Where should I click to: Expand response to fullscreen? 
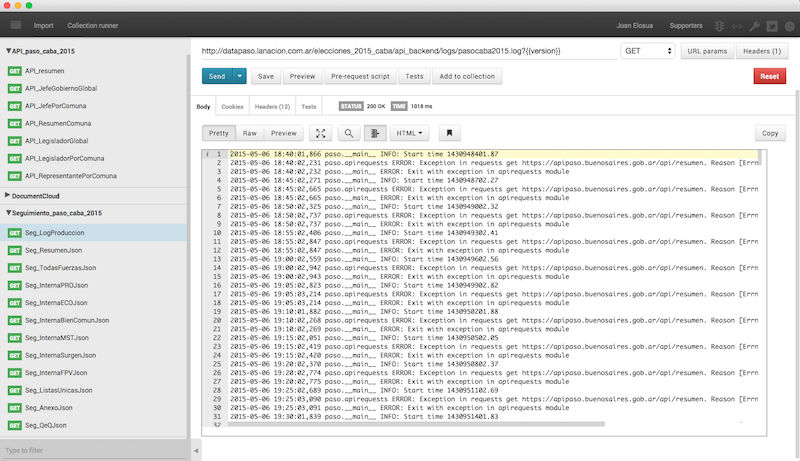pyautogui.click(x=320, y=133)
